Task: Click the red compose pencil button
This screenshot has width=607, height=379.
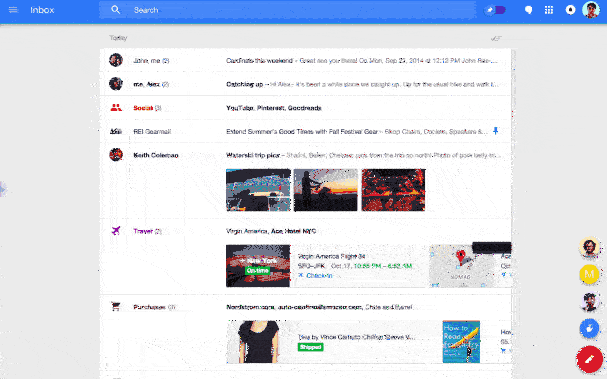Action: [x=589, y=360]
